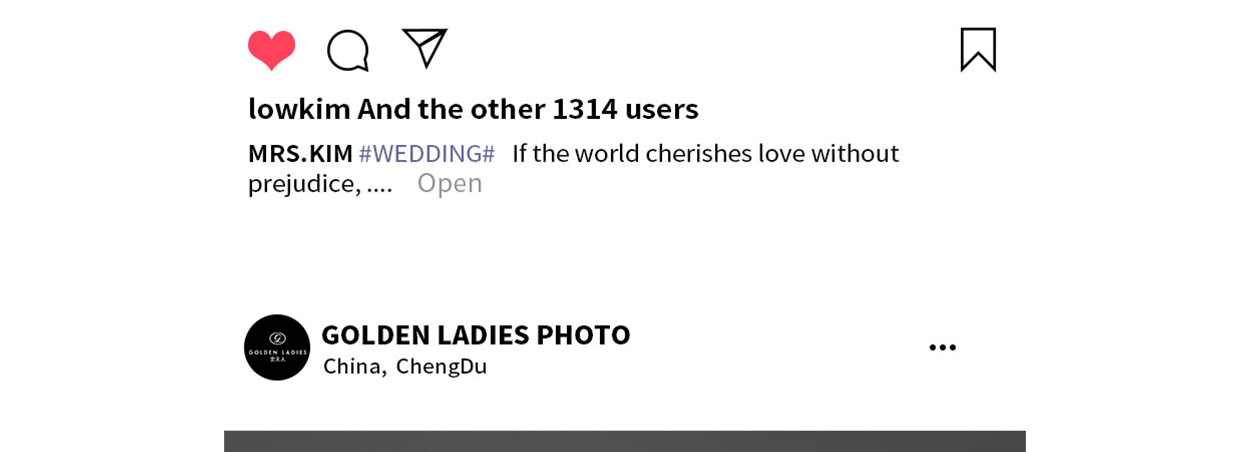The height and width of the screenshot is (452, 1250).
Task: Expand the caption with Open
Action: [450, 183]
